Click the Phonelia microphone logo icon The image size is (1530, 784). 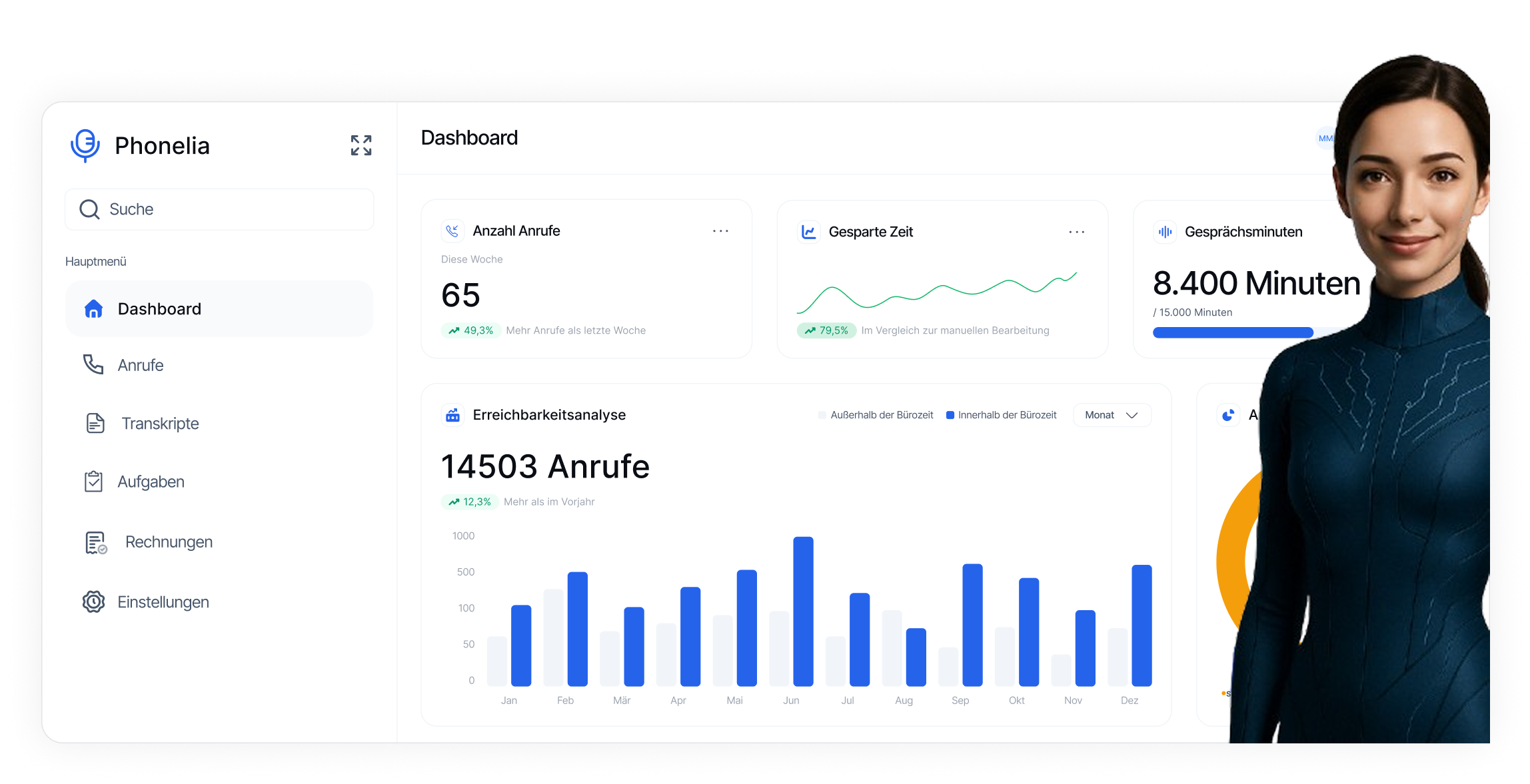[x=85, y=145]
